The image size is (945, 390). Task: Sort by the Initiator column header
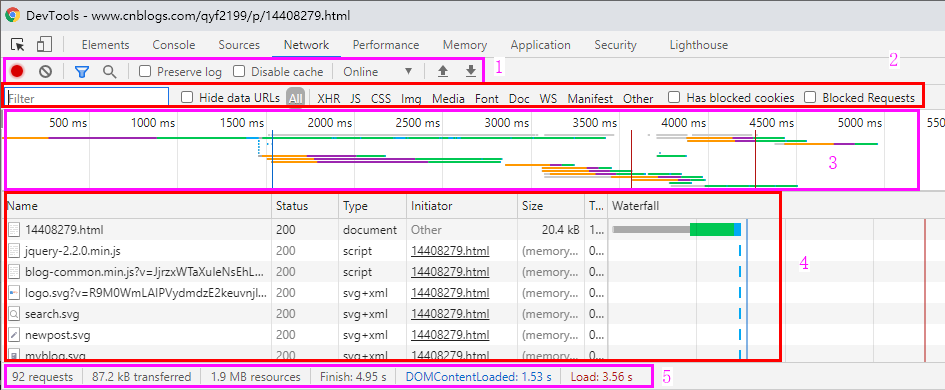462,206
